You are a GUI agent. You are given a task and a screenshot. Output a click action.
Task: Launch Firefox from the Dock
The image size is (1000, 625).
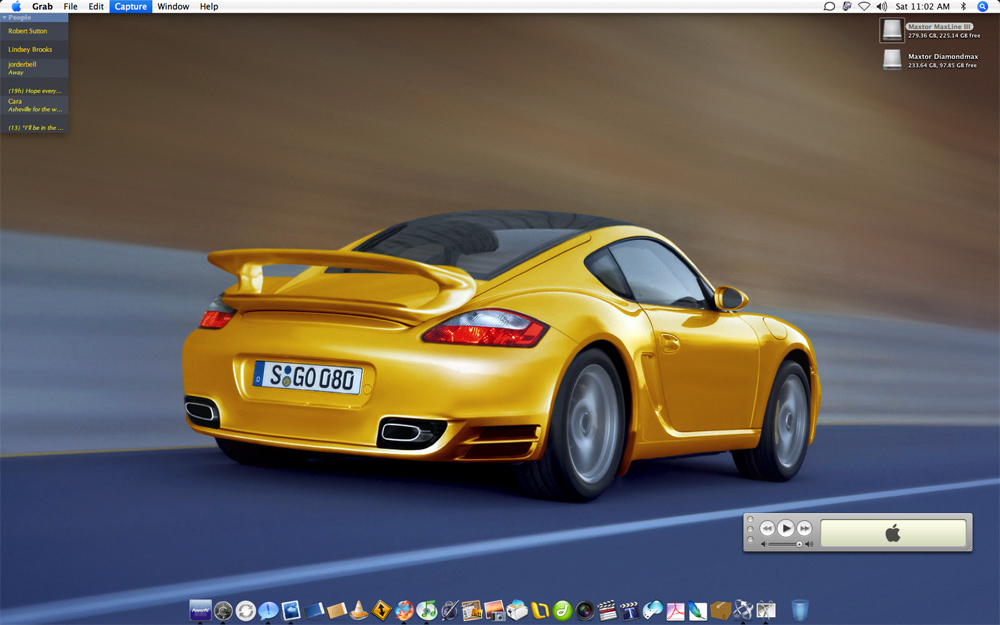[404, 610]
